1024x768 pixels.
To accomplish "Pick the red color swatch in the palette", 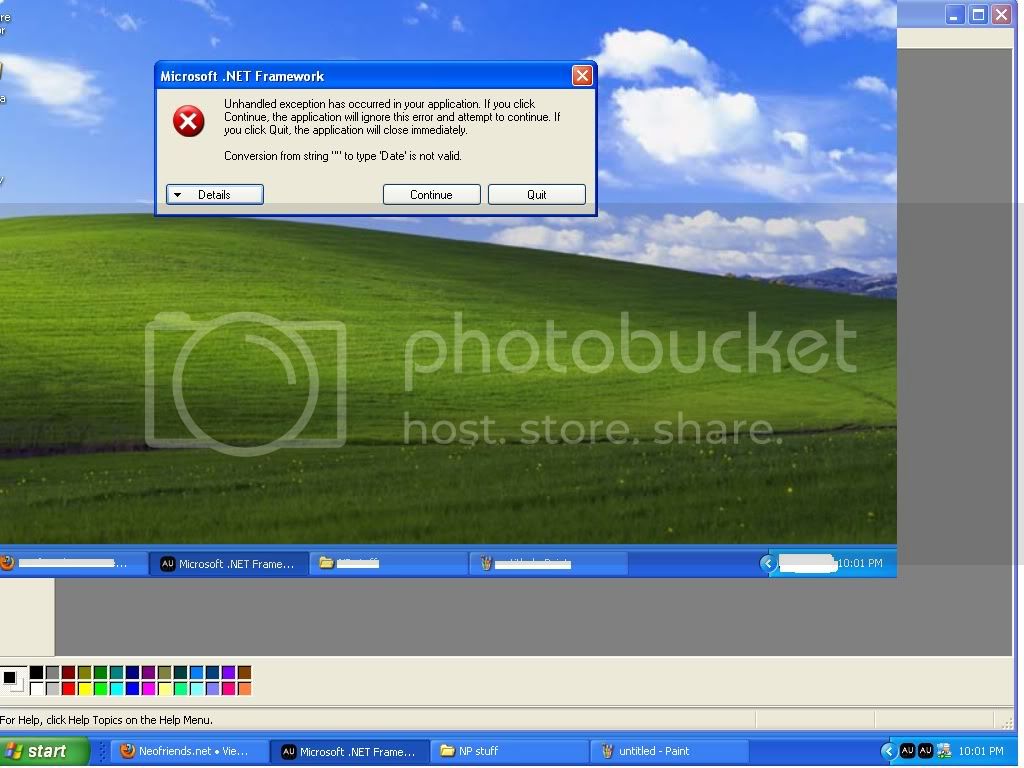I will point(68,688).
